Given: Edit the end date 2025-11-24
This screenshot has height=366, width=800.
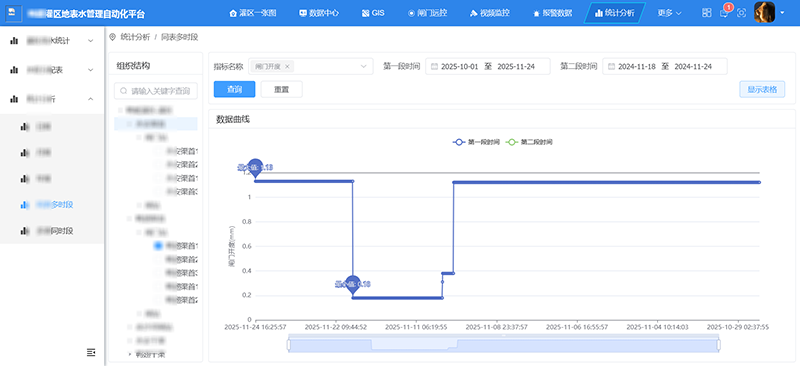Looking at the screenshot, I should (x=516, y=66).
